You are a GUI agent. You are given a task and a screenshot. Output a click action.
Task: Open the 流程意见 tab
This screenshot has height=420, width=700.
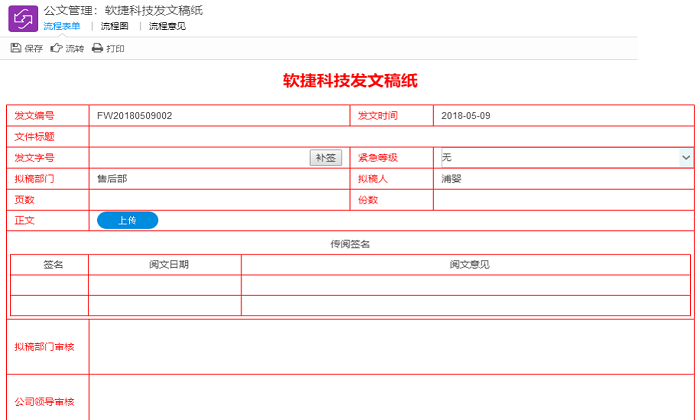click(x=167, y=26)
